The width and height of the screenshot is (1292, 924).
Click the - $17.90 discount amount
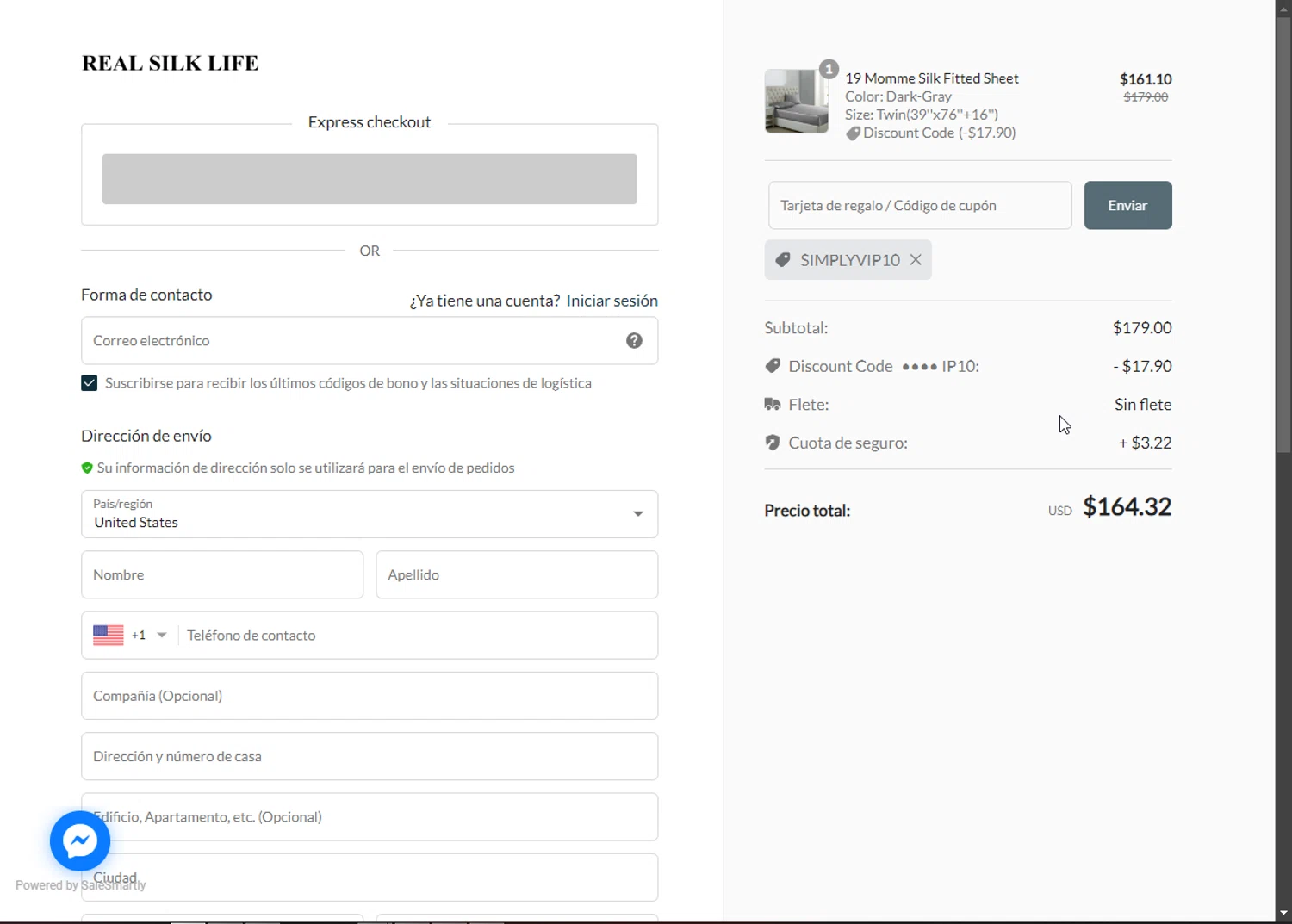pos(1142,366)
